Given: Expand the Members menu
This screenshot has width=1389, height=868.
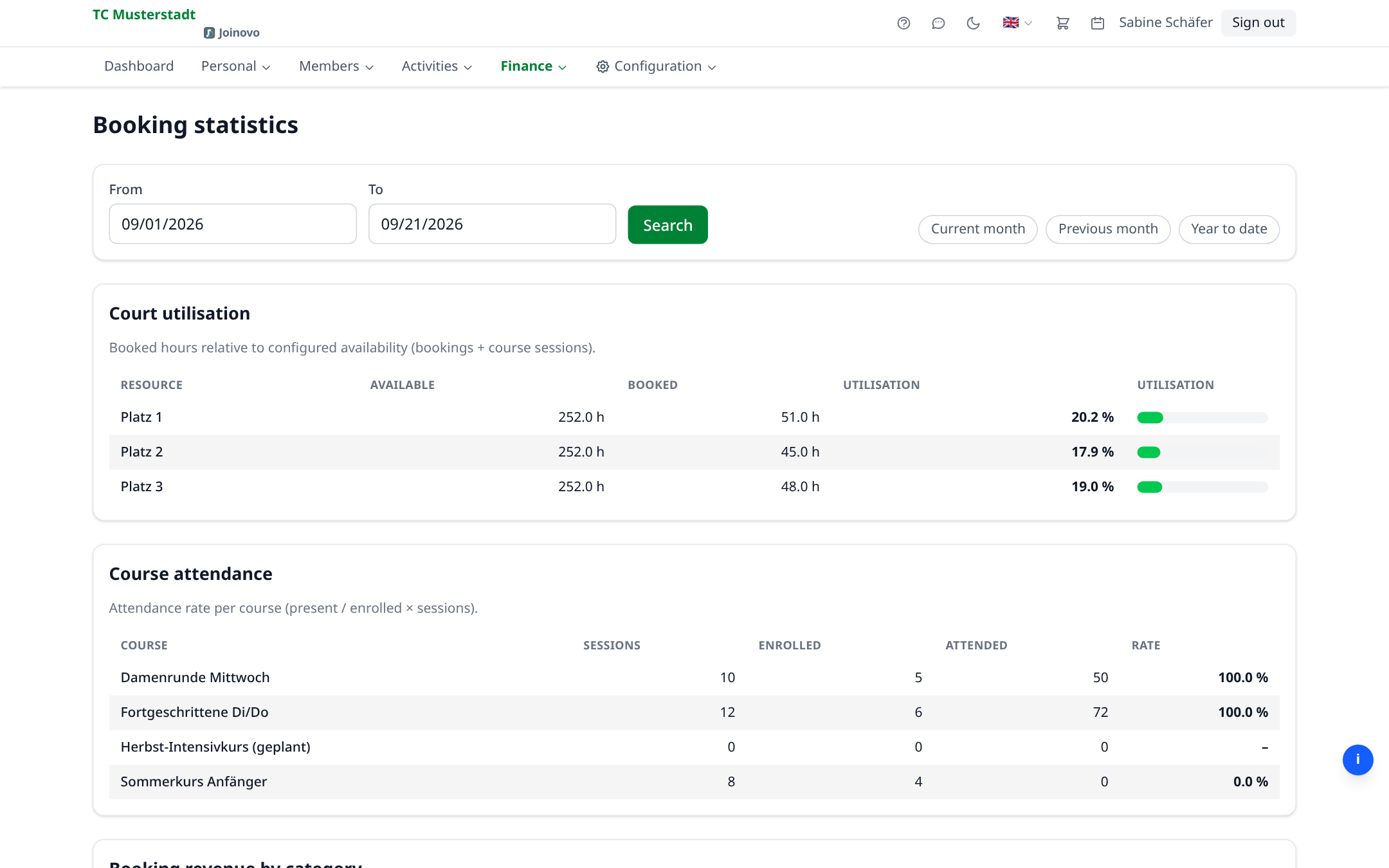Looking at the screenshot, I should click(336, 66).
